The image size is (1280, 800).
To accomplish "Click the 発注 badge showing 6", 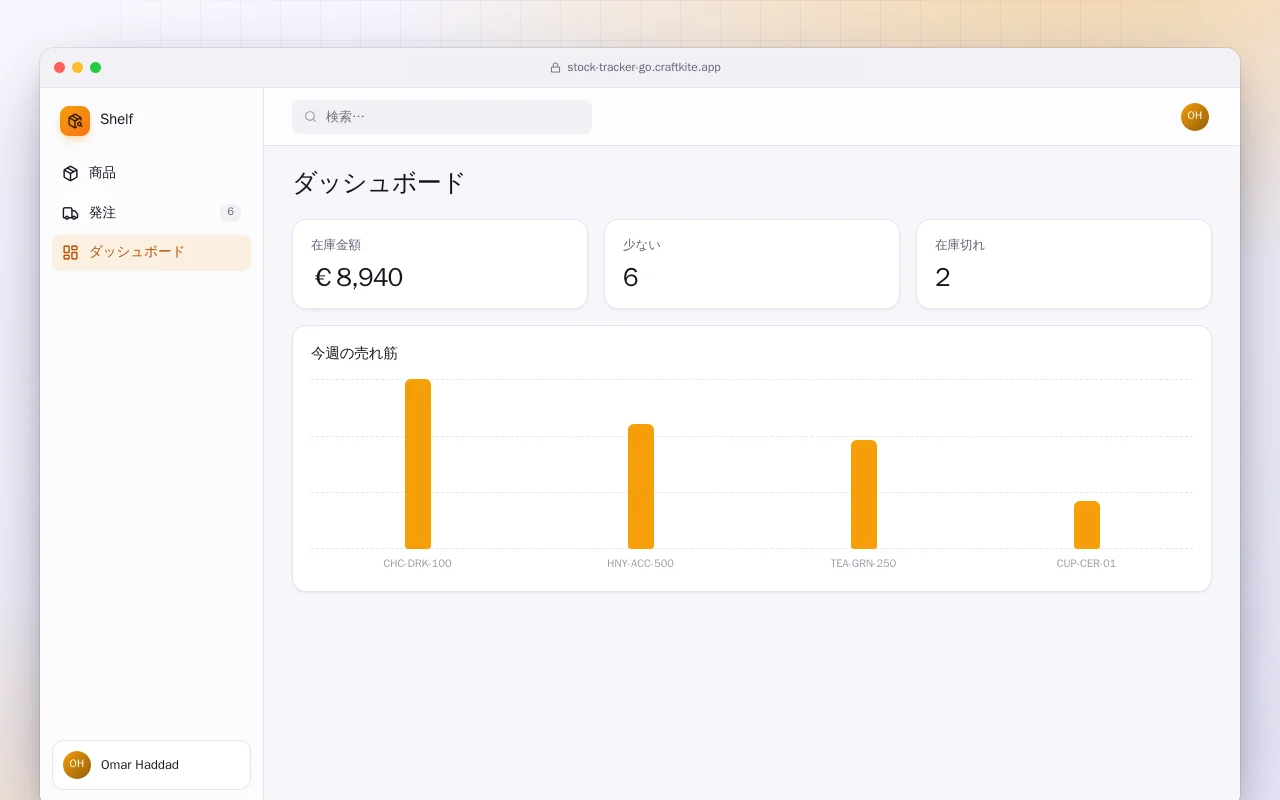I will [230, 212].
